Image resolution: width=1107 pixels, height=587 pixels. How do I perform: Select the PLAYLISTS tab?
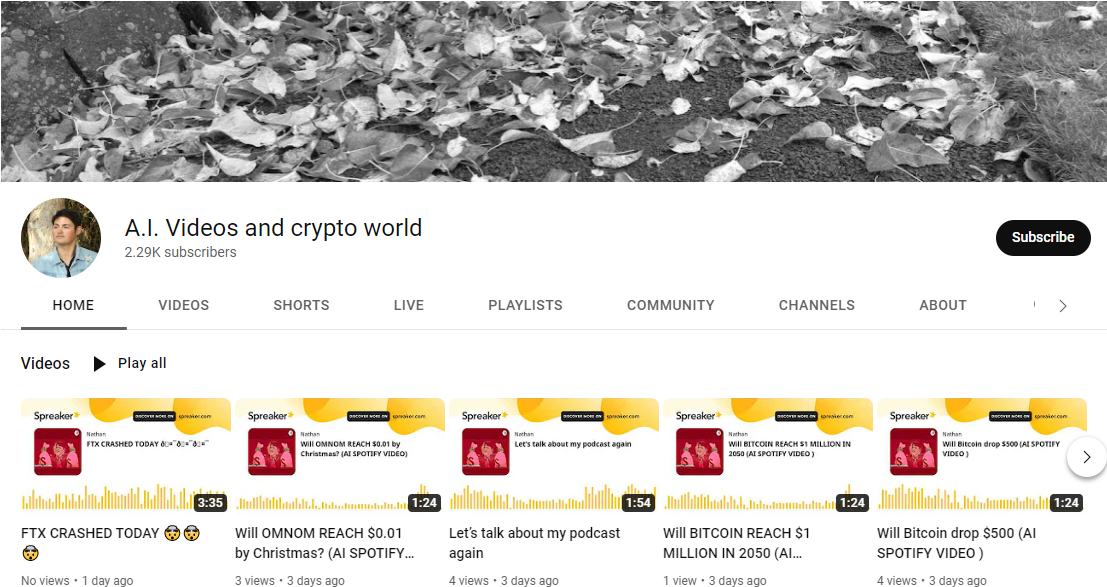(525, 305)
